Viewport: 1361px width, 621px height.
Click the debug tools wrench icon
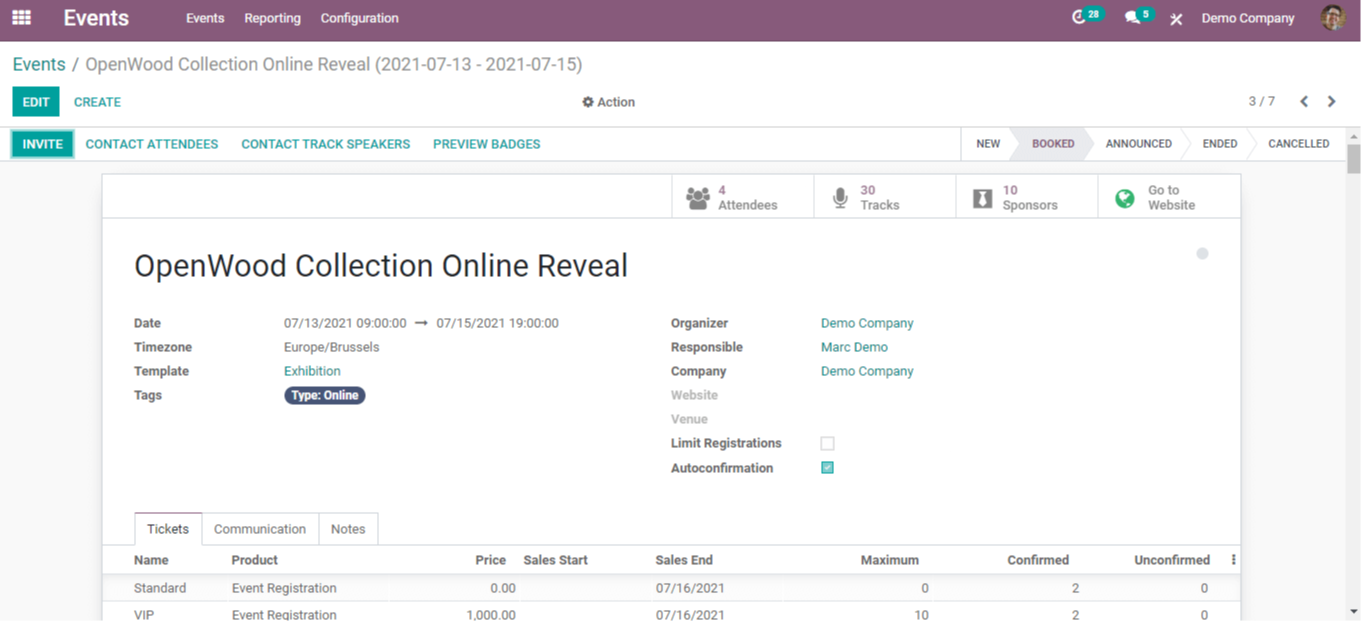1176,19
